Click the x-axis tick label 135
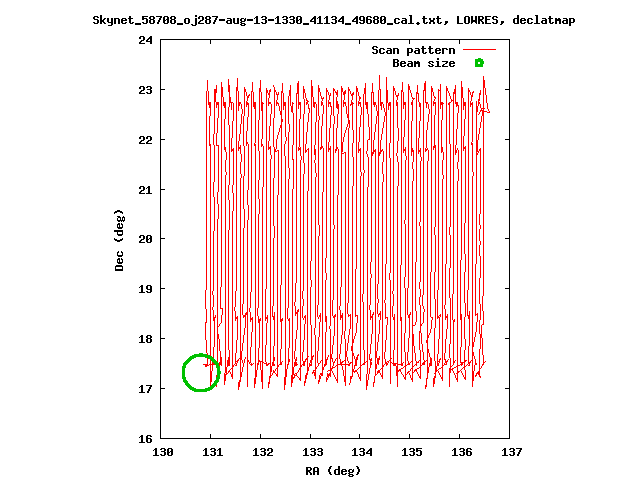Screen dimensions: 640x480 coord(411,452)
